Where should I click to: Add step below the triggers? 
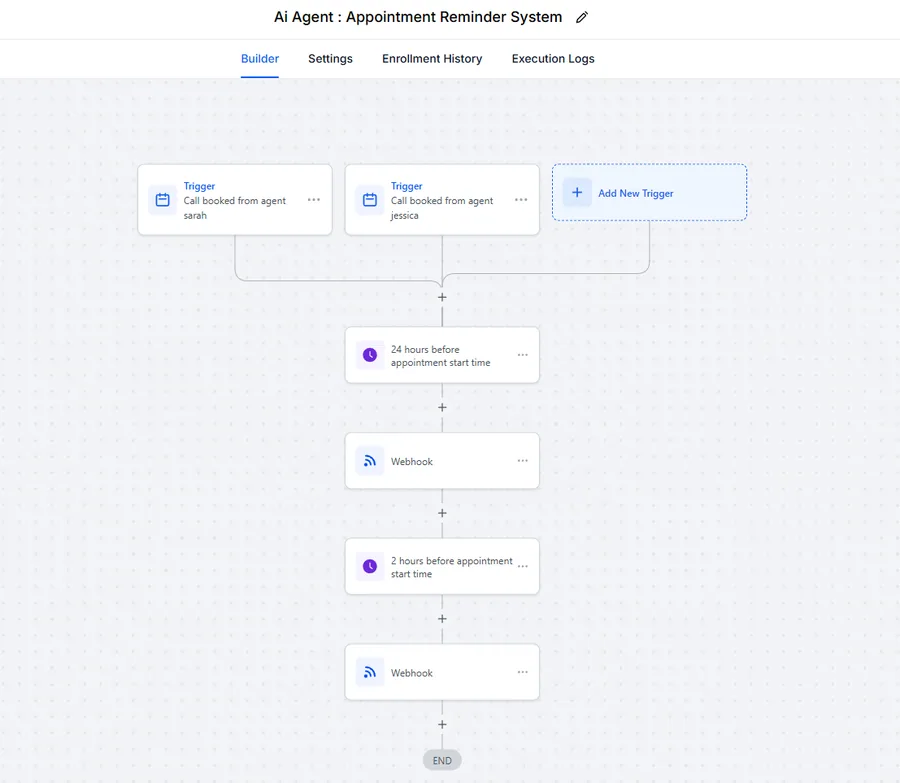tap(442, 297)
